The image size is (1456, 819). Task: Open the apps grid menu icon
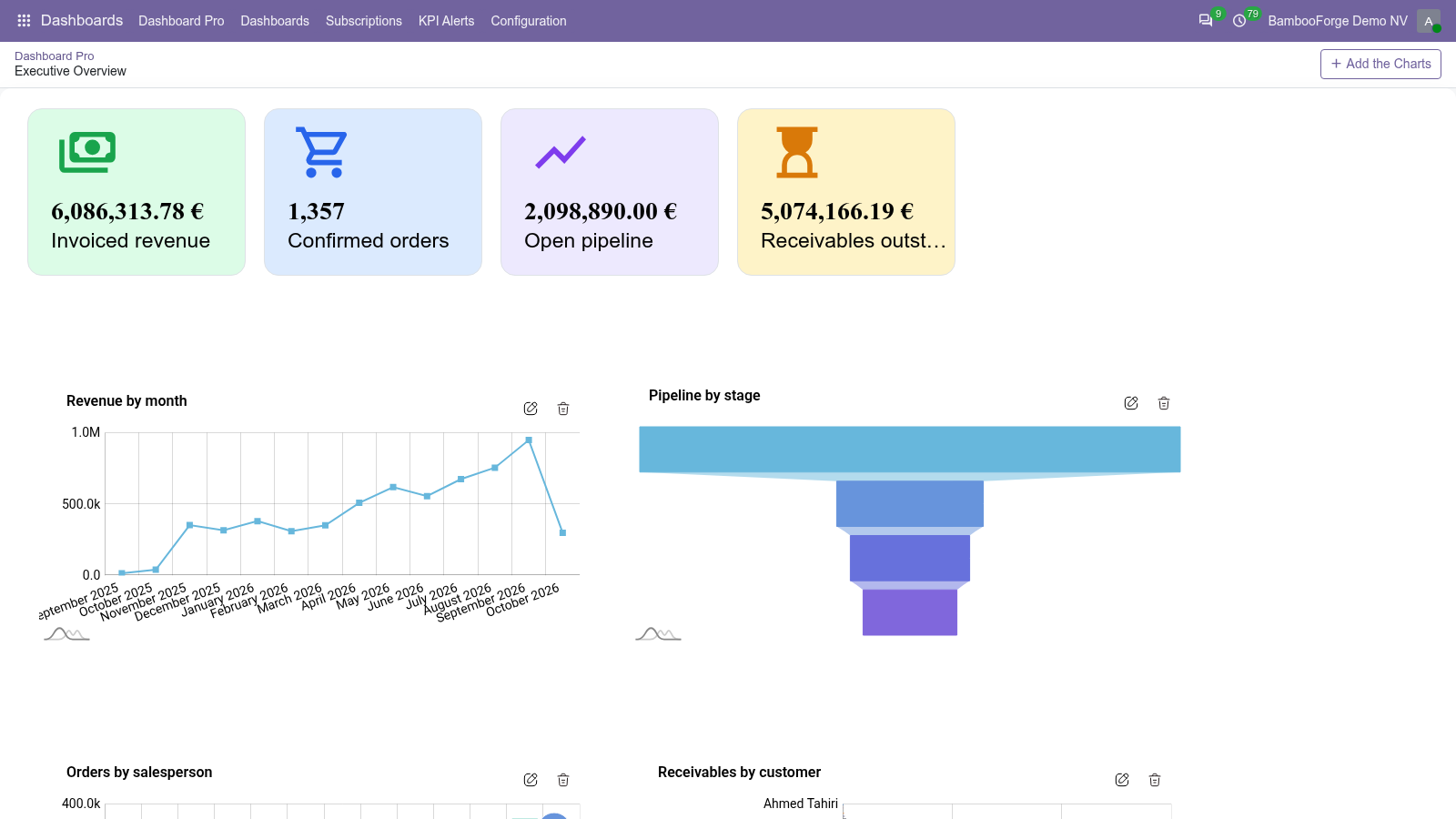[24, 20]
